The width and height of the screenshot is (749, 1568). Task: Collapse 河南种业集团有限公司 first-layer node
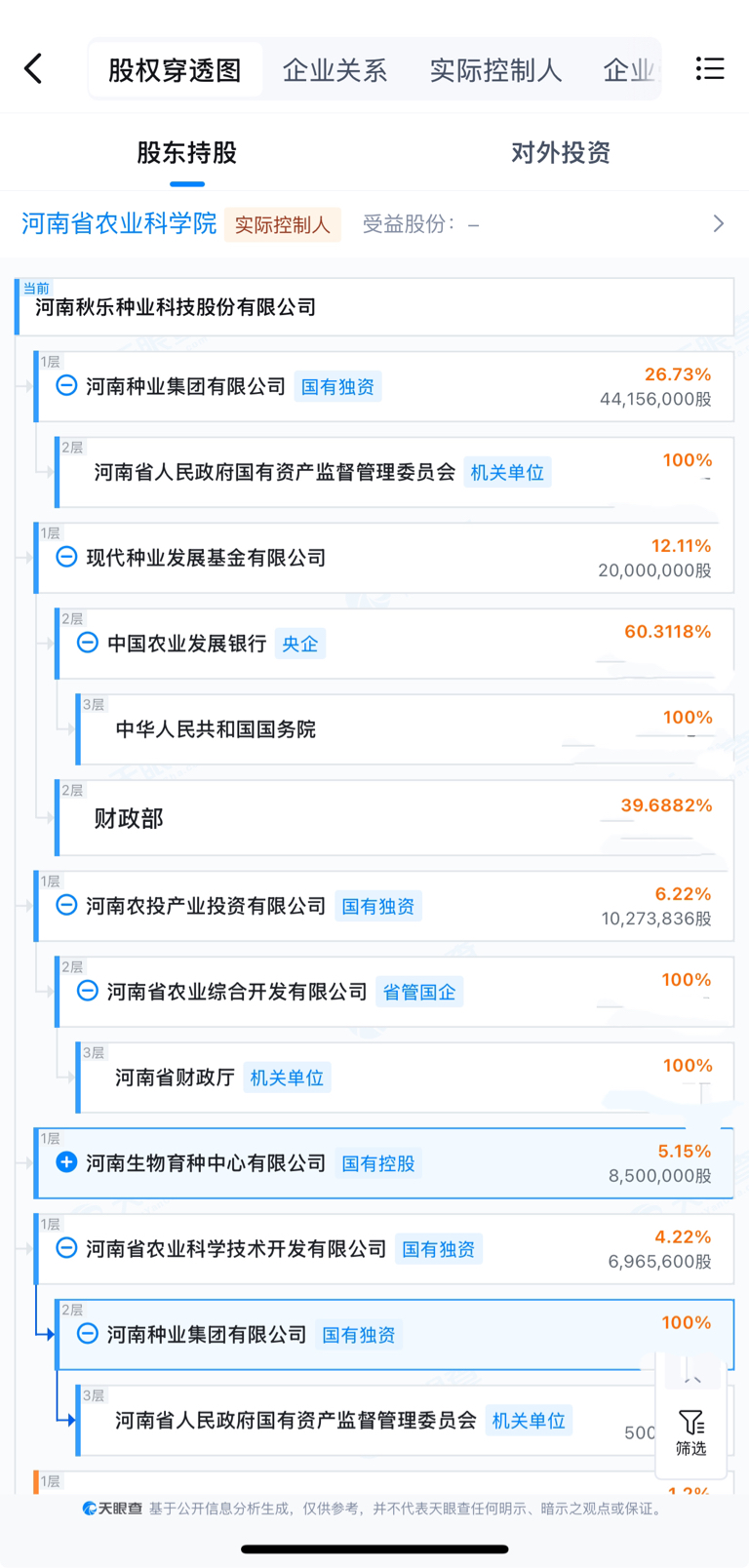click(66, 385)
